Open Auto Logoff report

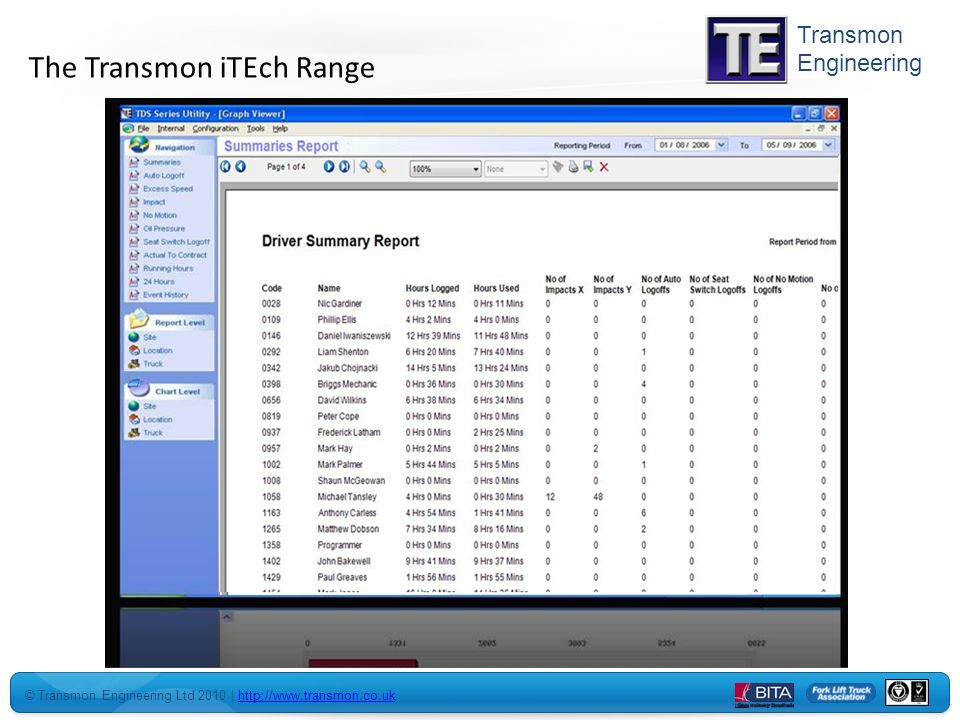[163, 176]
